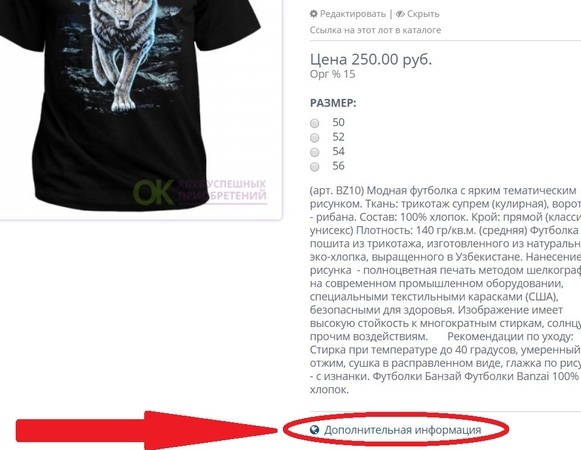Click the crossed-eye icon beside Скрыть
The height and width of the screenshot is (450, 581).
pyautogui.click(x=400, y=14)
